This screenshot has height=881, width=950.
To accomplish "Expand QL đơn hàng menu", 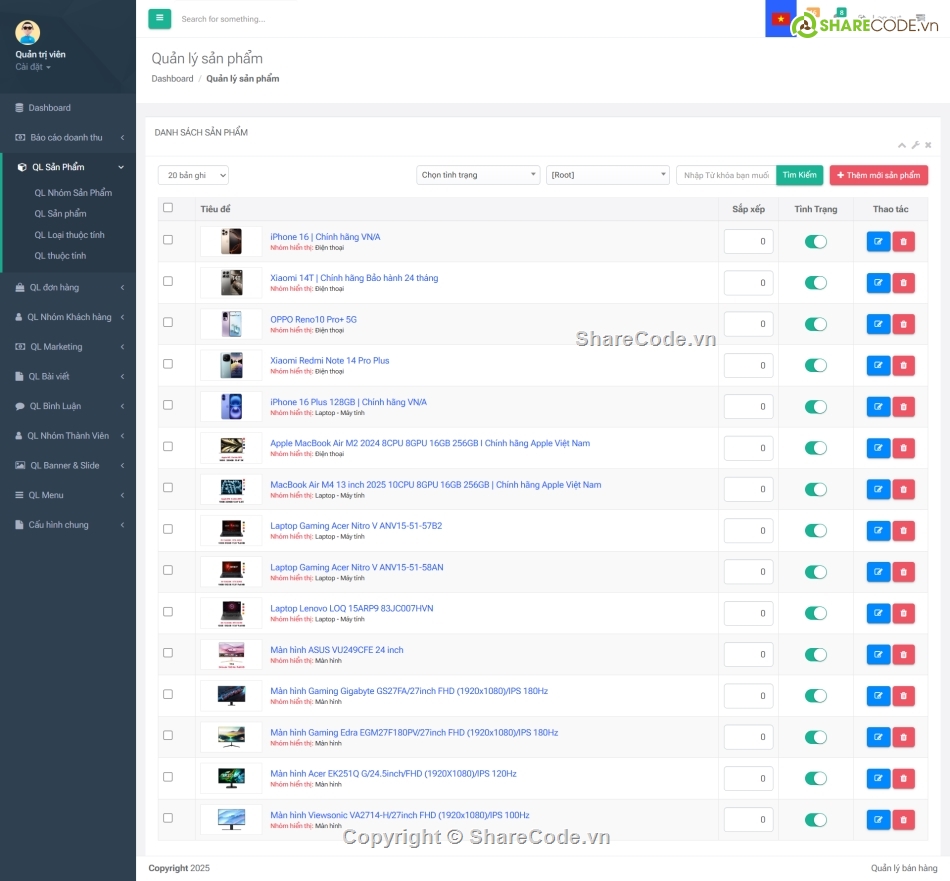I will (x=68, y=287).
